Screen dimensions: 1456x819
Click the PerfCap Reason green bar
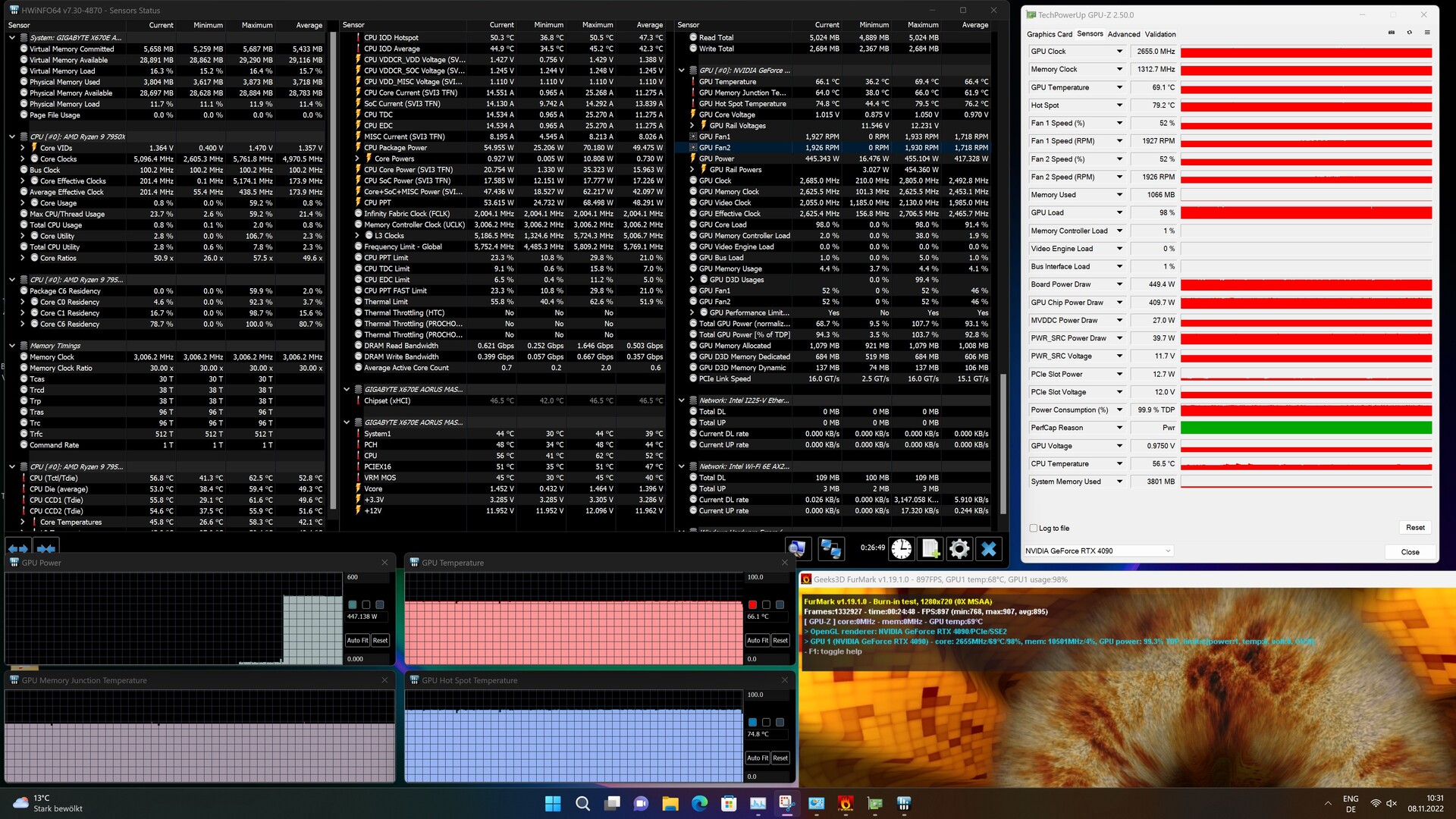click(x=1306, y=428)
